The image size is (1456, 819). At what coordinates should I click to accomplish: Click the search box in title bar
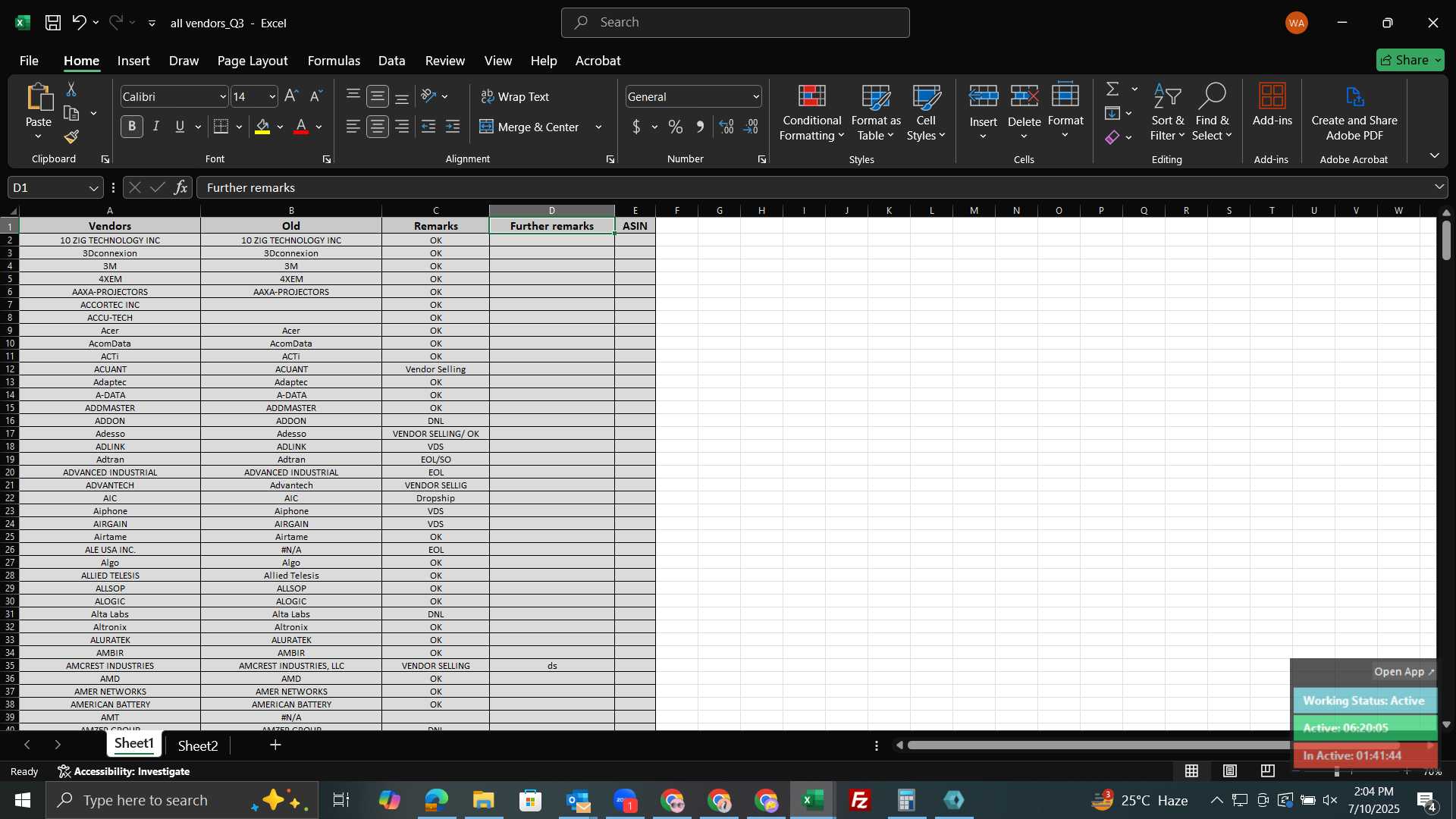coord(735,23)
